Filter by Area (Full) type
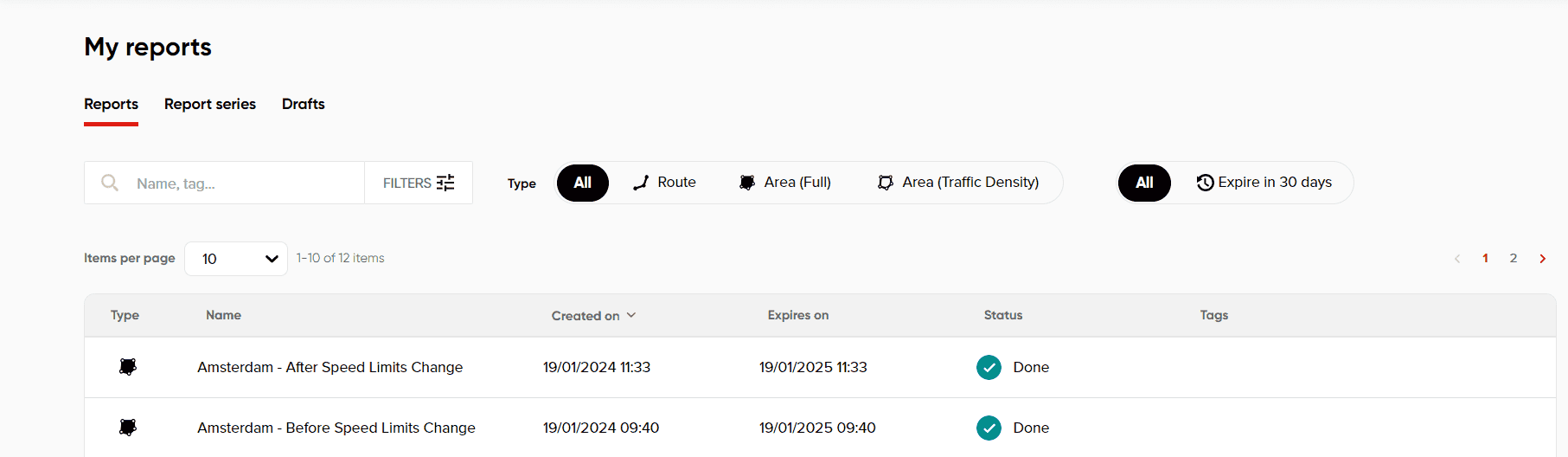 tap(784, 183)
